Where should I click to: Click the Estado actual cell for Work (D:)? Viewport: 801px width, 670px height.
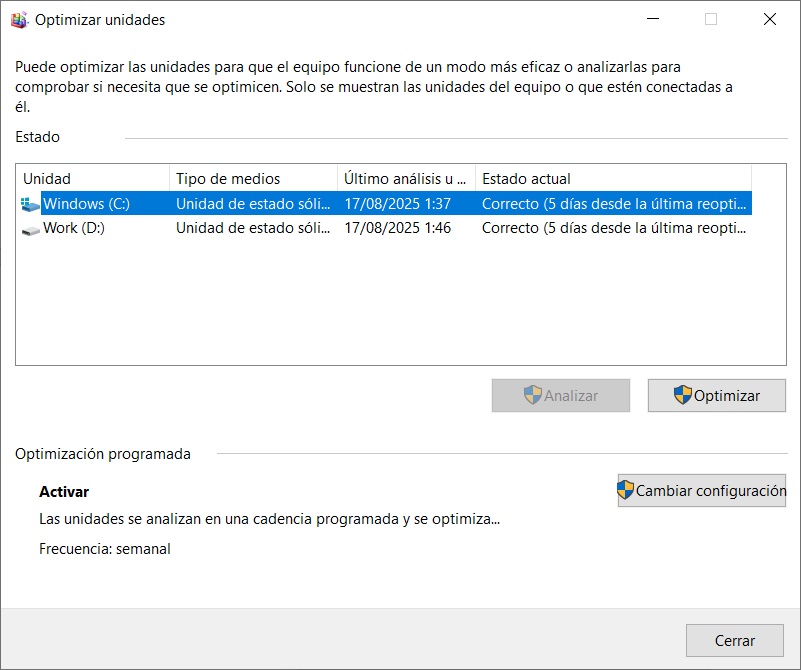(613, 228)
